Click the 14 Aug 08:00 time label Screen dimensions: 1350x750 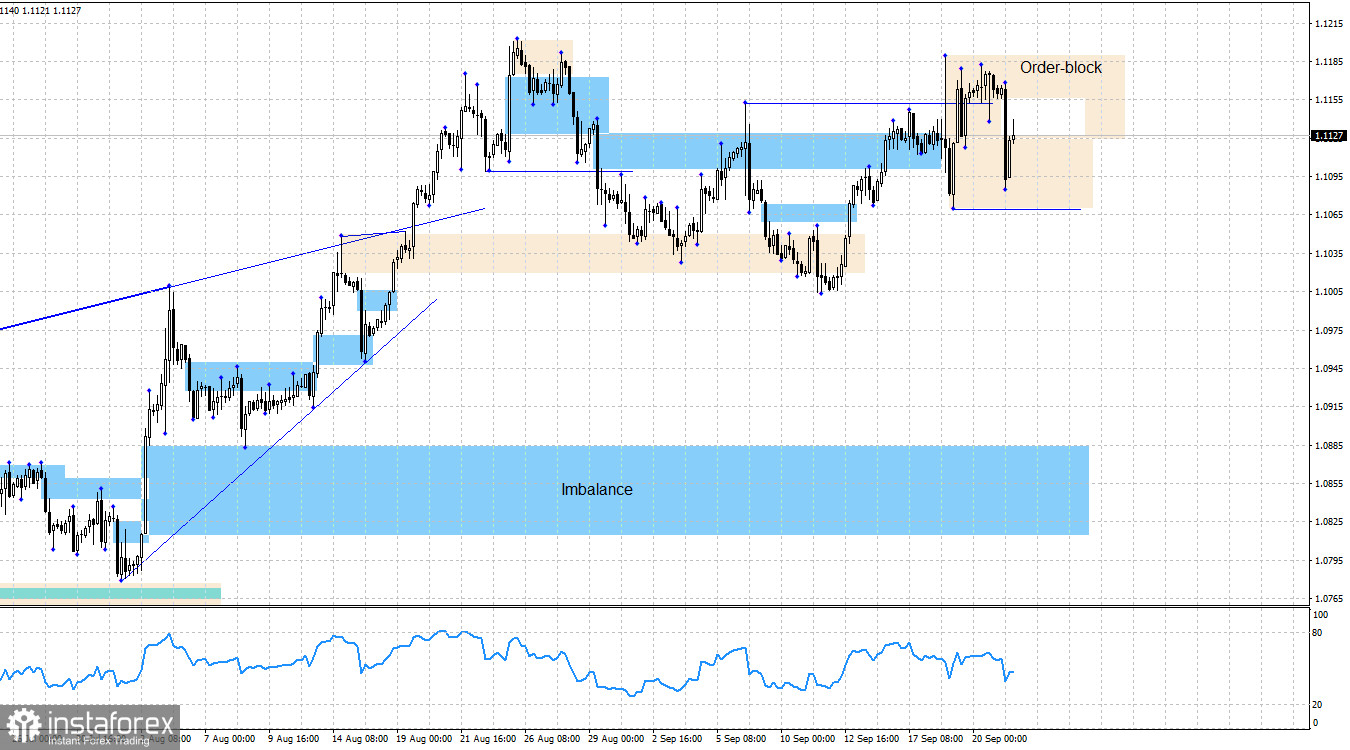pyautogui.click(x=359, y=739)
